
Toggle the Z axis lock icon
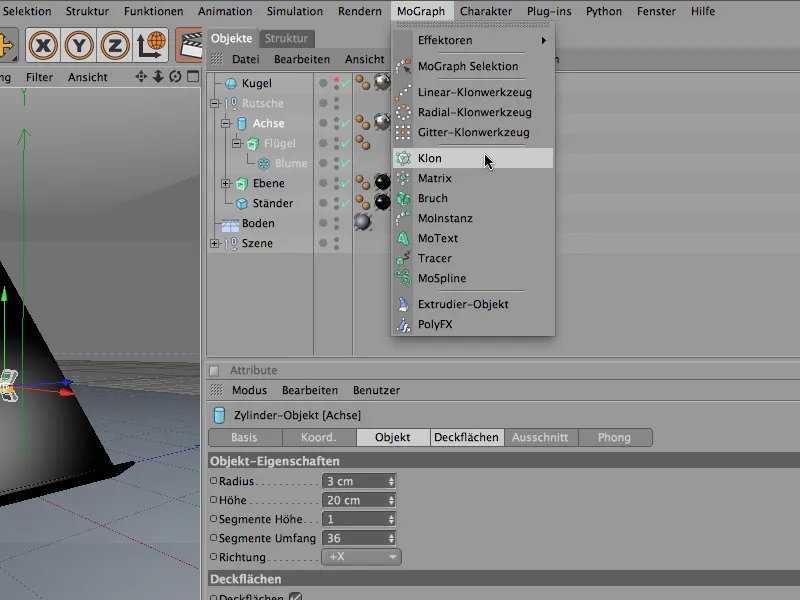116,45
